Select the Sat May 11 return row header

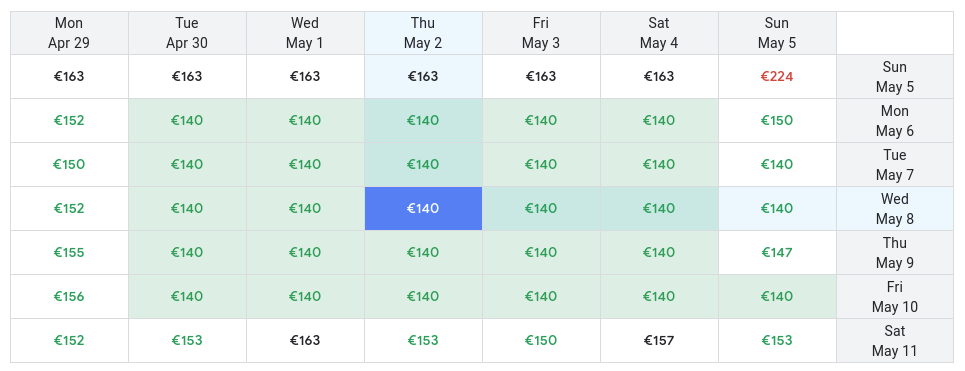point(895,340)
